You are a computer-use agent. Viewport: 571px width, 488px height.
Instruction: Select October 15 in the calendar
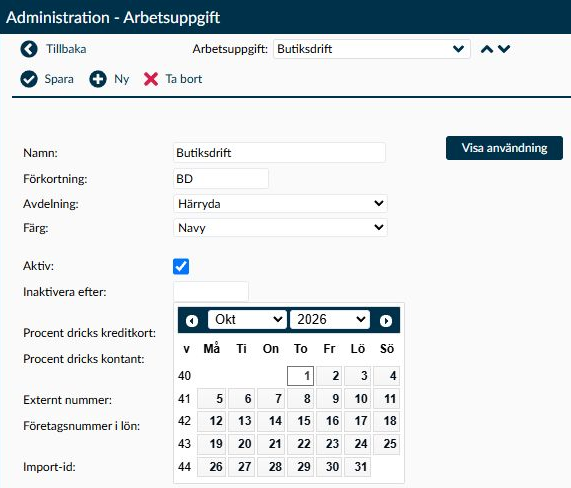pyautogui.click(x=300, y=421)
